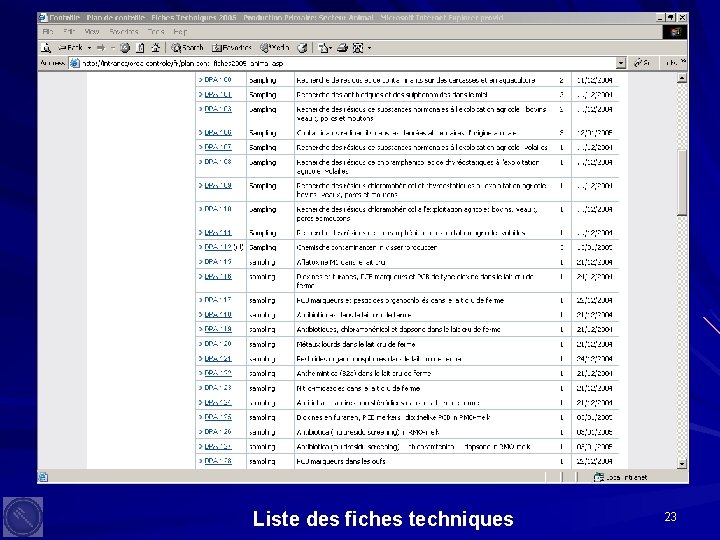Click date cell in the Métaux lourds row
The width and height of the screenshot is (720, 540).
(594, 344)
